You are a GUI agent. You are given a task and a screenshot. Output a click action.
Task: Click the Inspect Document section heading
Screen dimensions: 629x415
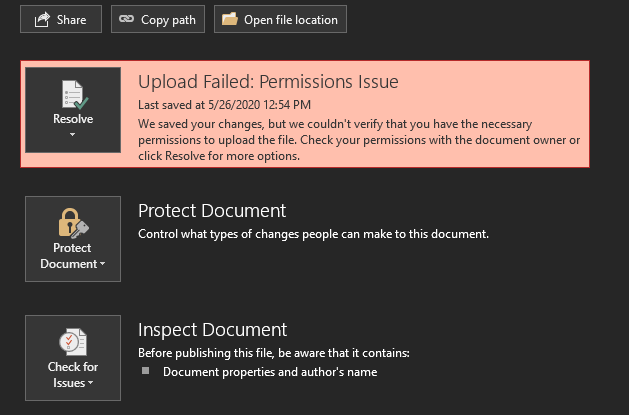tap(212, 329)
